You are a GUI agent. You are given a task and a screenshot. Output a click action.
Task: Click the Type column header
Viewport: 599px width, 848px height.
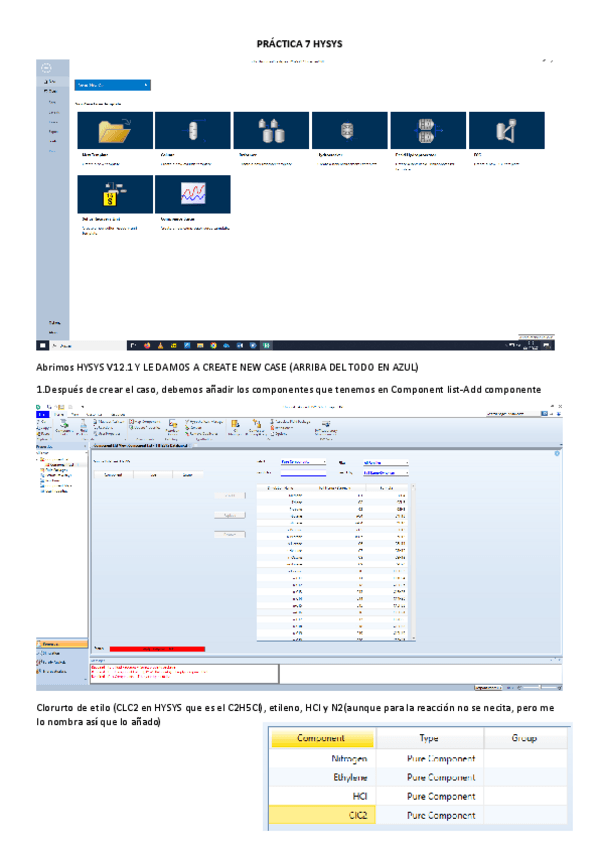(429, 738)
